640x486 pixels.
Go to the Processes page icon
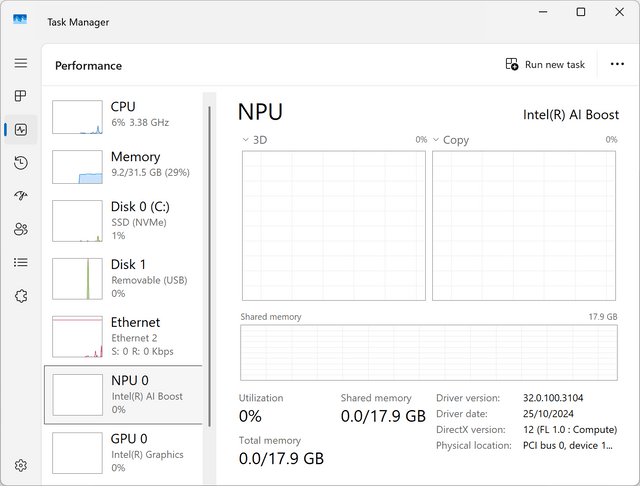(x=20, y=96)
